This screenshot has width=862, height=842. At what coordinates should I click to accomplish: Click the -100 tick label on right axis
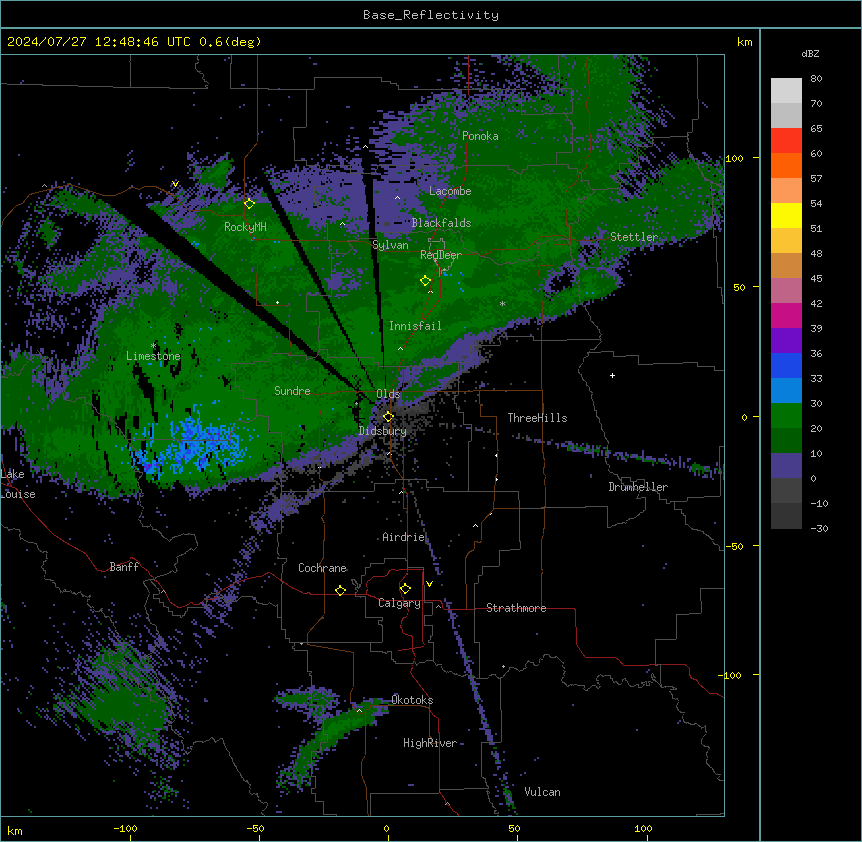click(x=731, y=675)
